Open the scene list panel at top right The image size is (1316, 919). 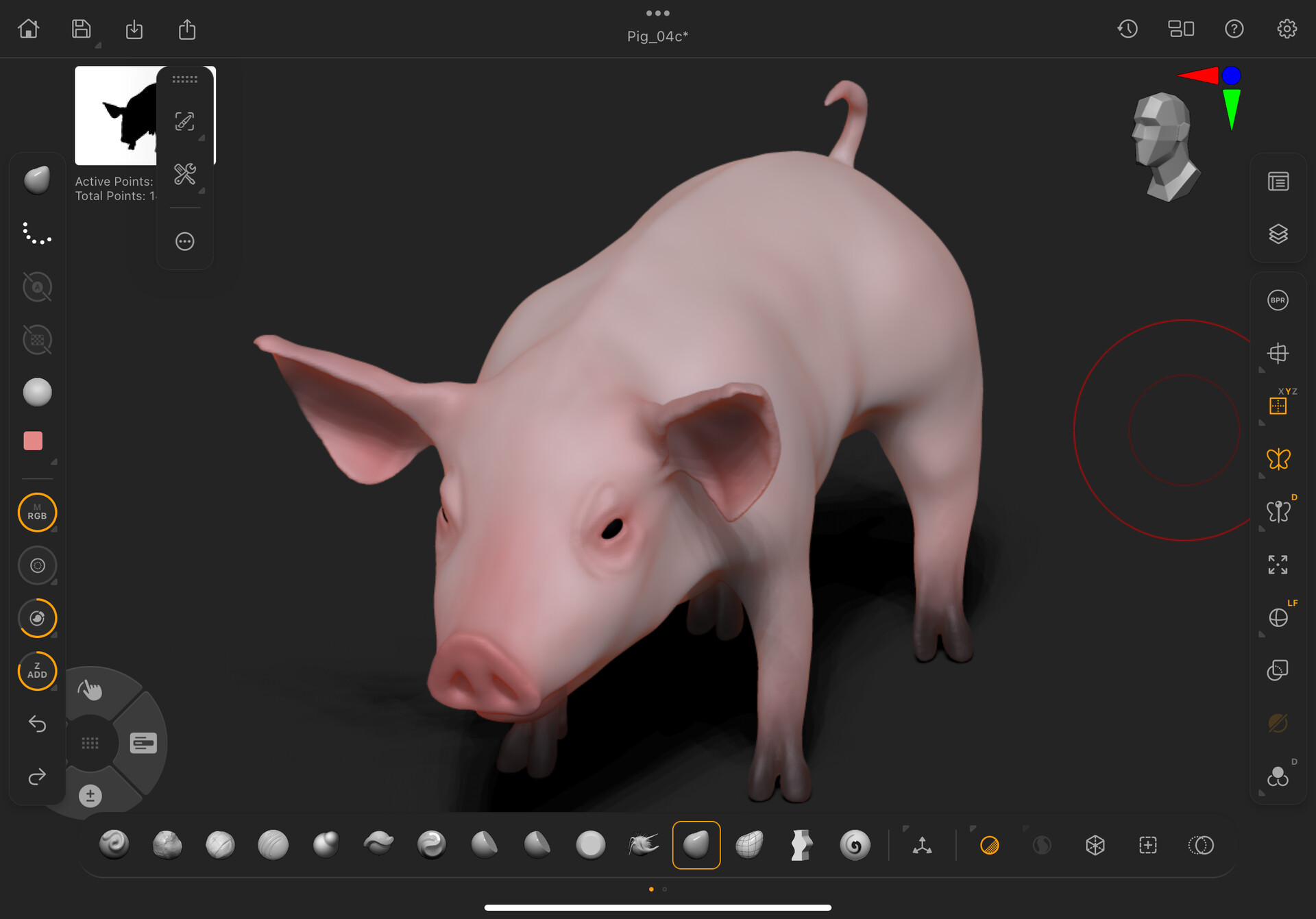(x=1278, y=181)
